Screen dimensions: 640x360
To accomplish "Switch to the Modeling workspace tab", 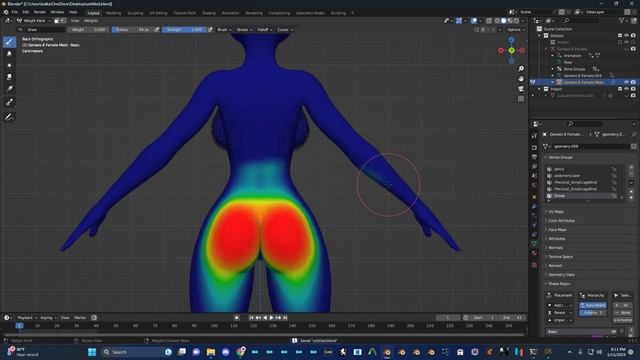I will (113, 13).
